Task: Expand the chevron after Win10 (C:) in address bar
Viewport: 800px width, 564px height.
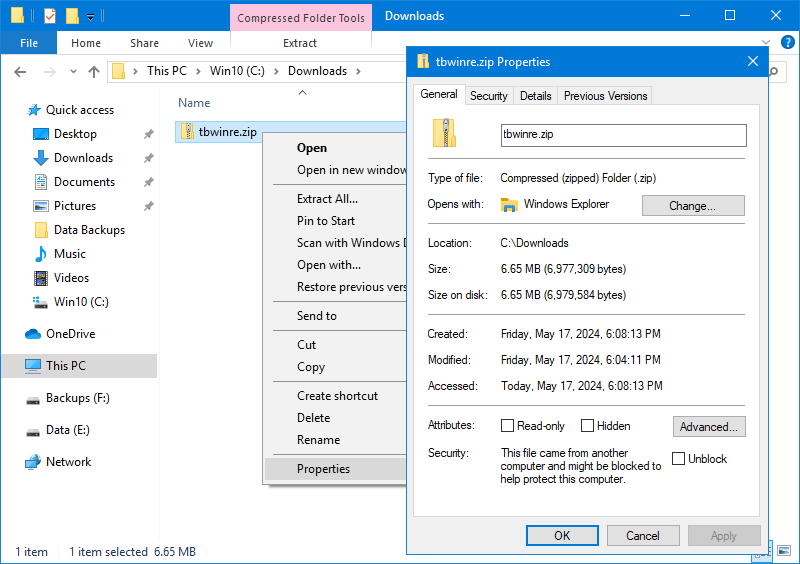Action: click(x=277, y=71)
